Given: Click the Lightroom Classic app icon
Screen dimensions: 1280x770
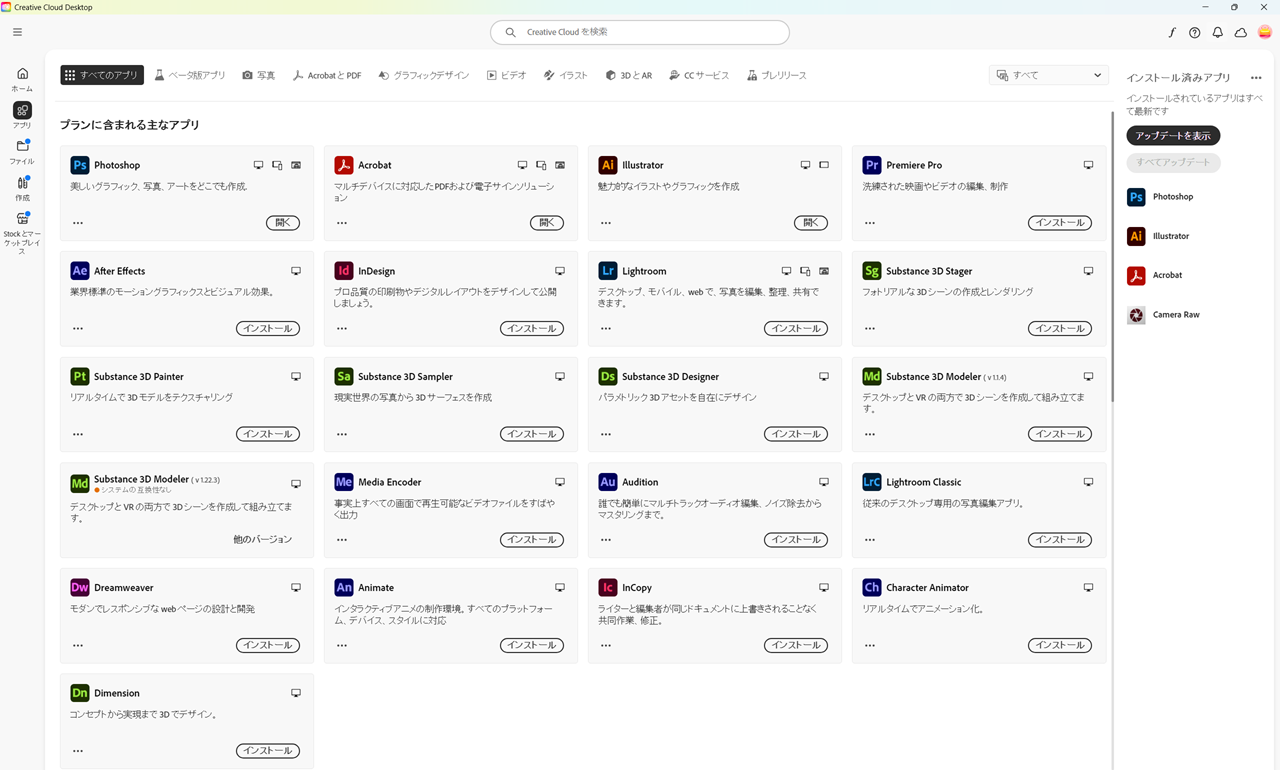Looking at the screenshot, I should tap(872, 482).
